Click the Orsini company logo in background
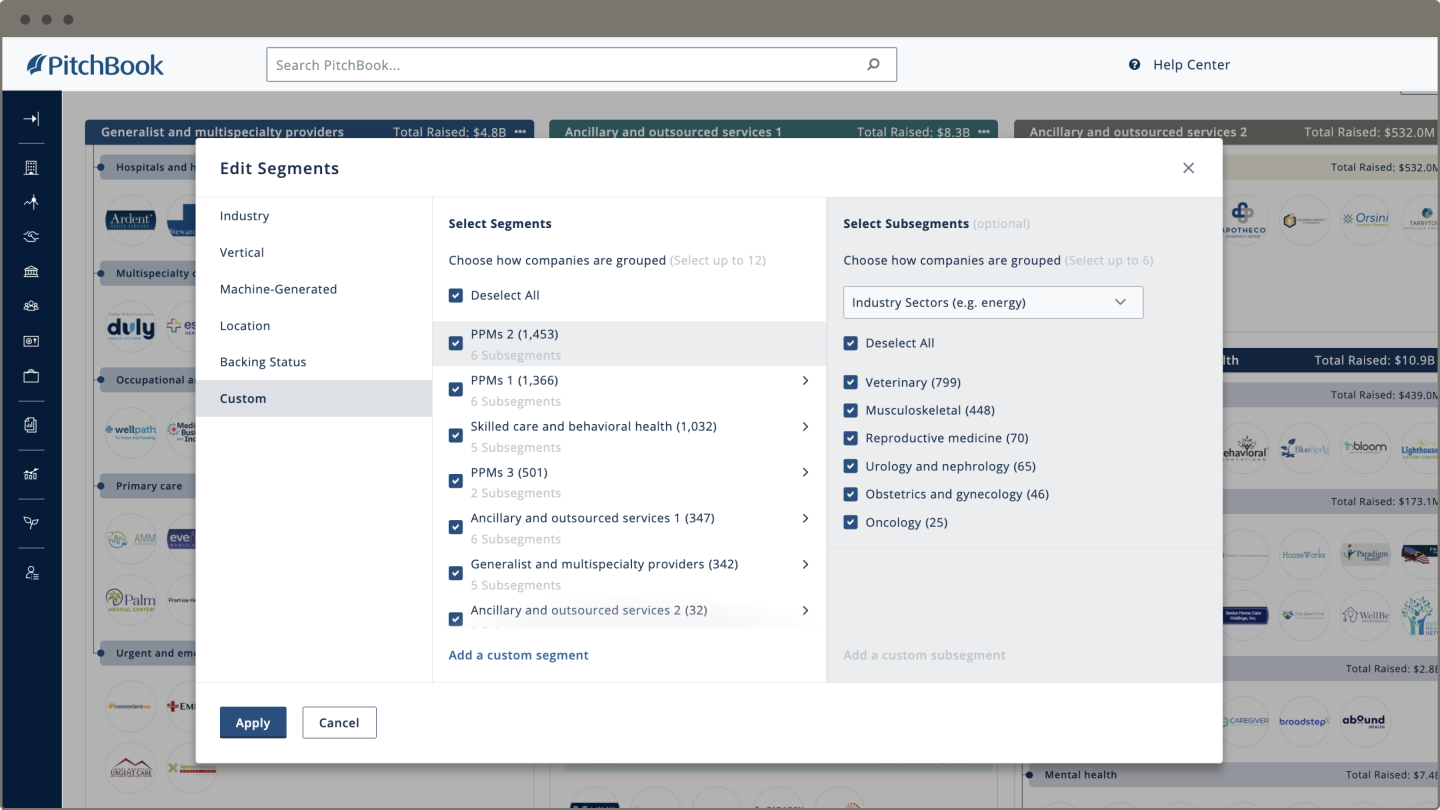 (x=1365, y=220)
